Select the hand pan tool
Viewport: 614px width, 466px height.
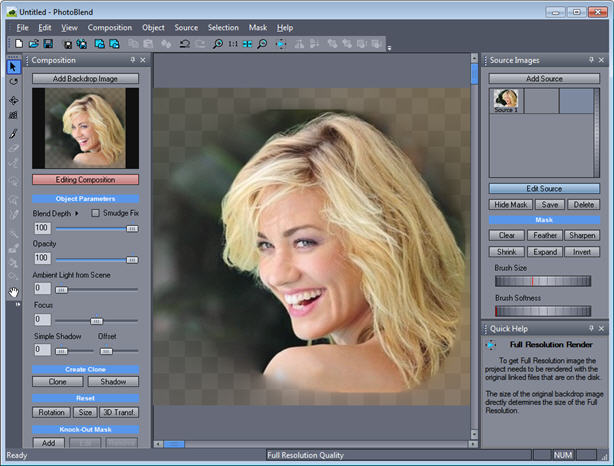[13, 292]
